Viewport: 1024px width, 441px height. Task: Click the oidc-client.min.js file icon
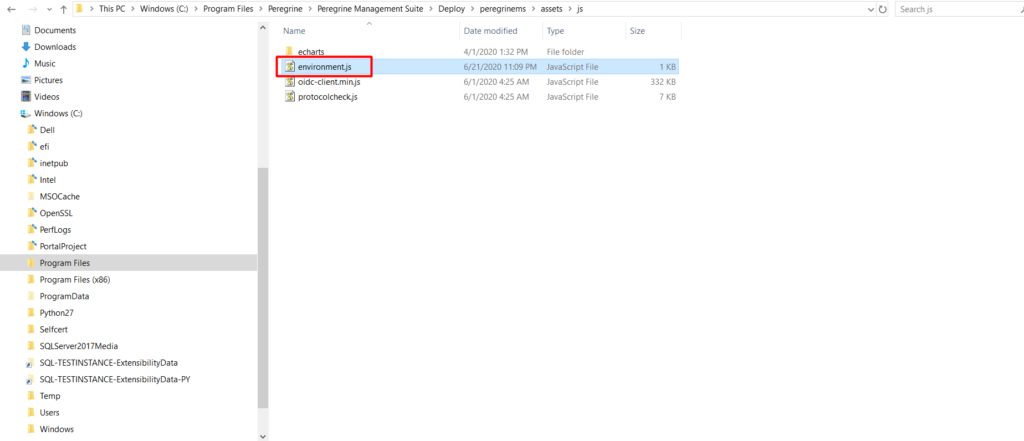pos(290,81)
